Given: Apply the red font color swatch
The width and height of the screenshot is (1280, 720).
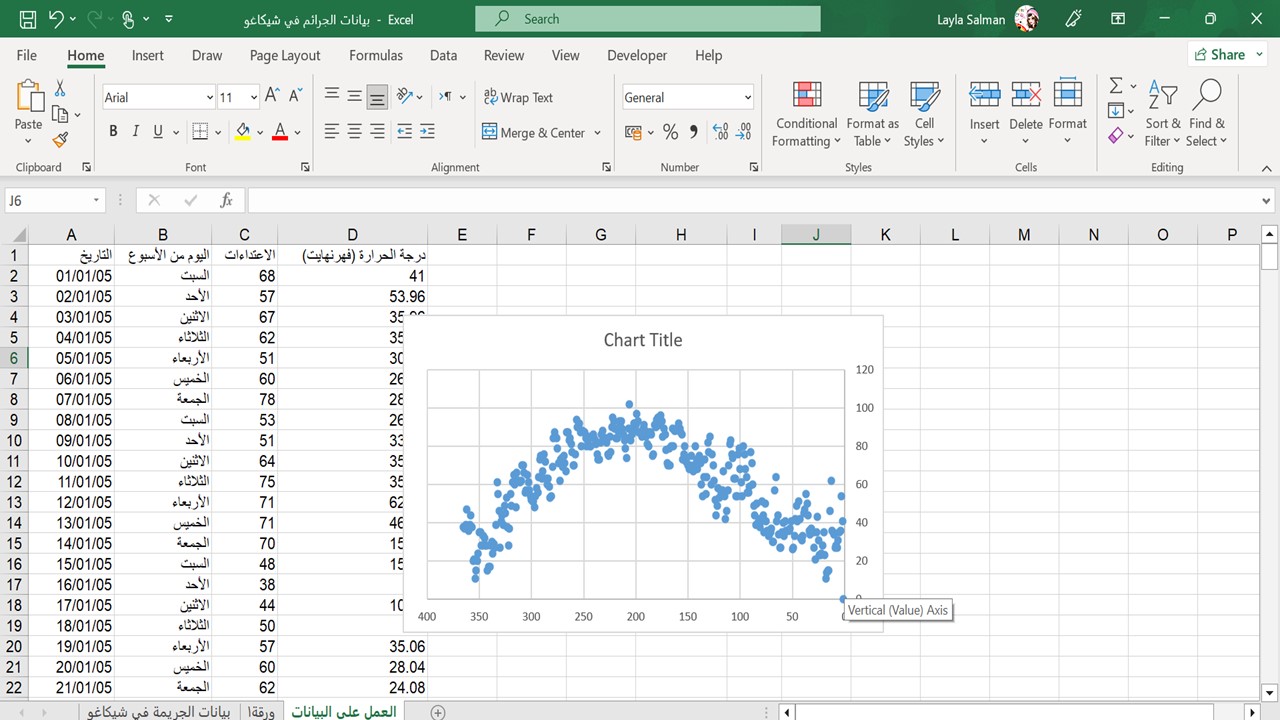Looking at the screenshot, I should 279,132.
